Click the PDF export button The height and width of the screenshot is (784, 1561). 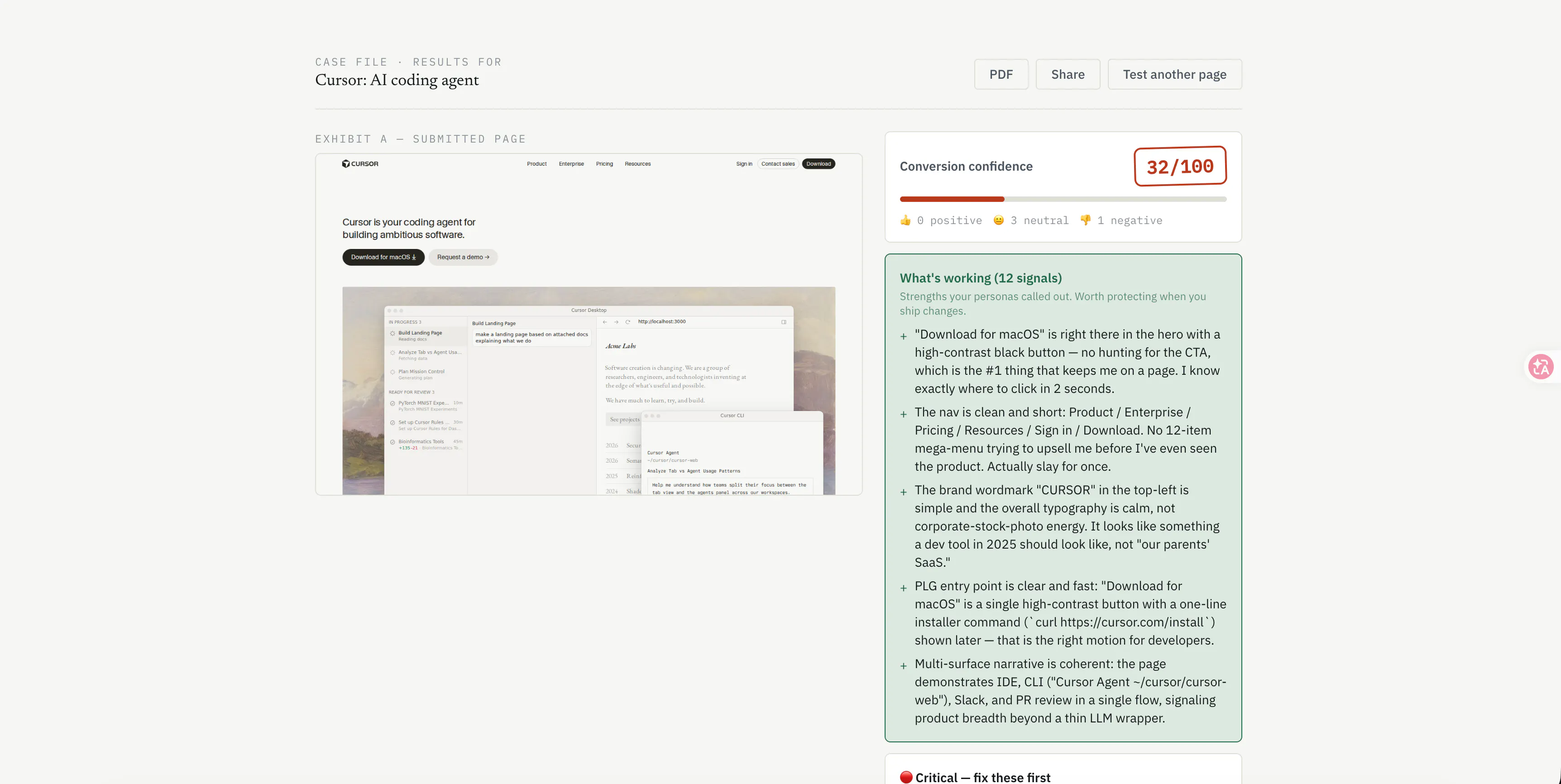tap(1001, 75)
